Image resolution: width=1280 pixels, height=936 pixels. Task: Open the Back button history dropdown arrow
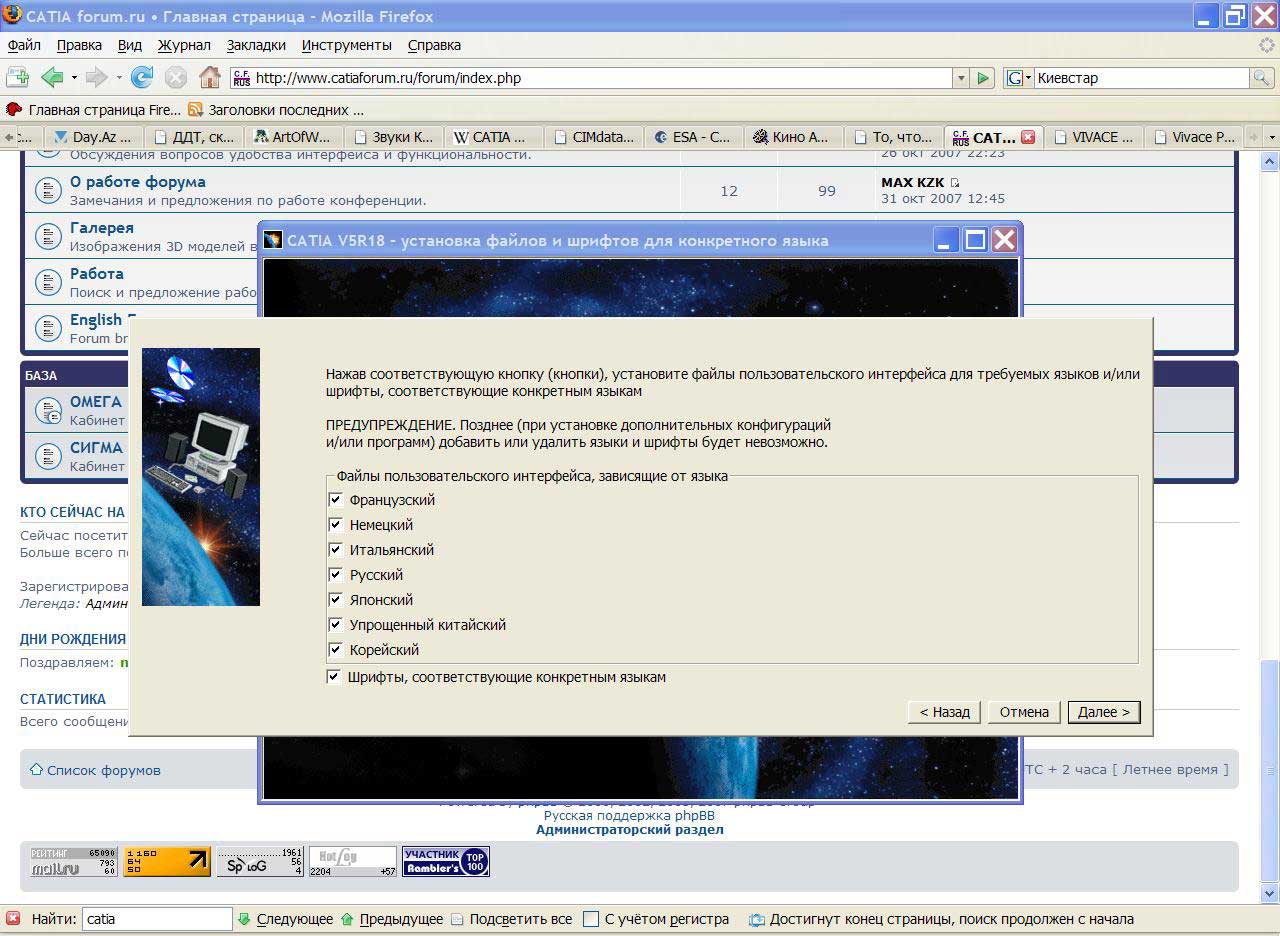pos(74,78)
